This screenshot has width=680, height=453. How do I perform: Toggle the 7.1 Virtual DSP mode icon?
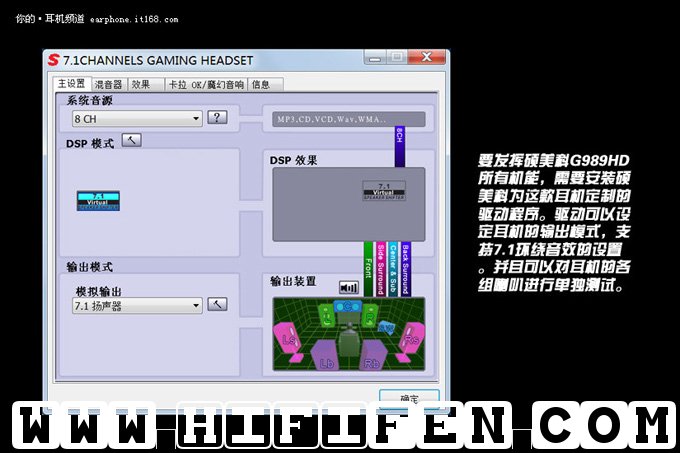[98, 201]
